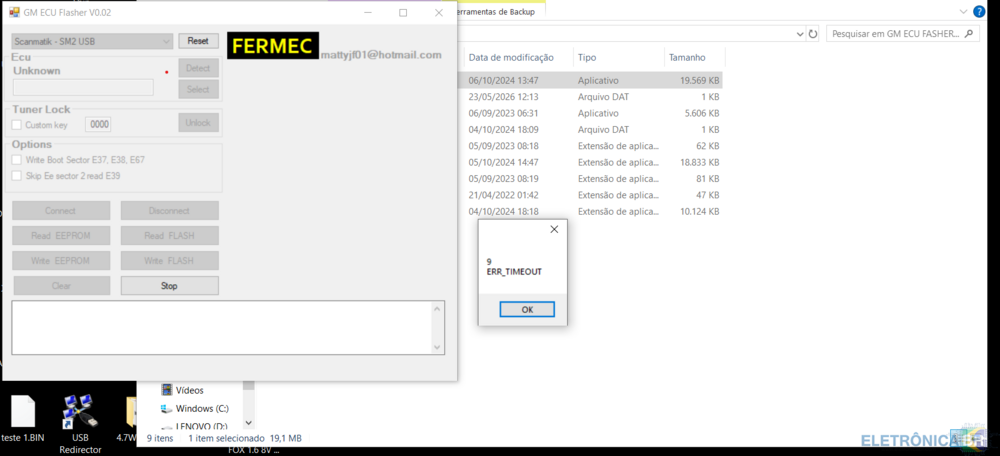Enable Write Boot Sector E37, E38, E67
Viewport: 1000px width, 456px height.
pyautogui.click(x=17, y=160)
